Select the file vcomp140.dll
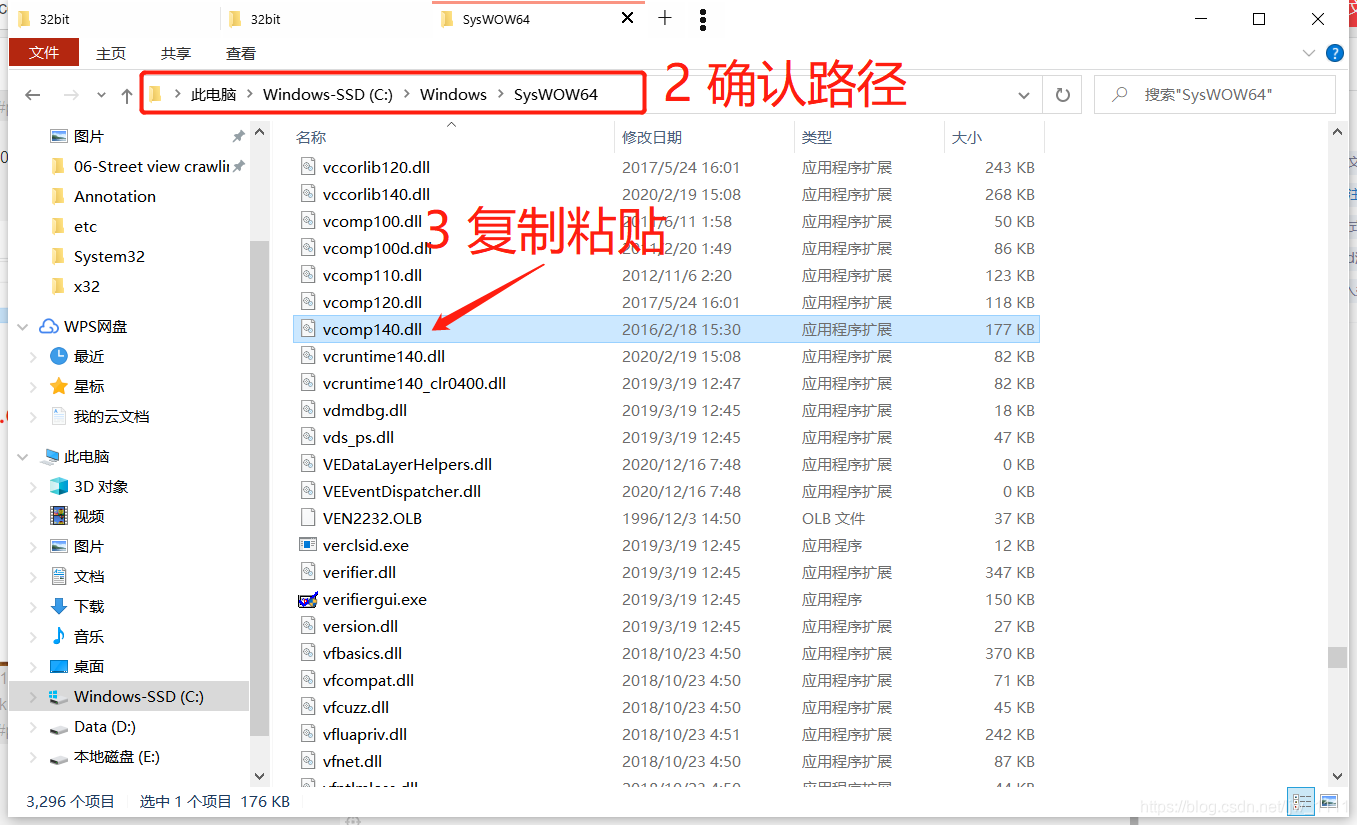The height and width of the screenshot is (825, 1357). click(666, 329)
